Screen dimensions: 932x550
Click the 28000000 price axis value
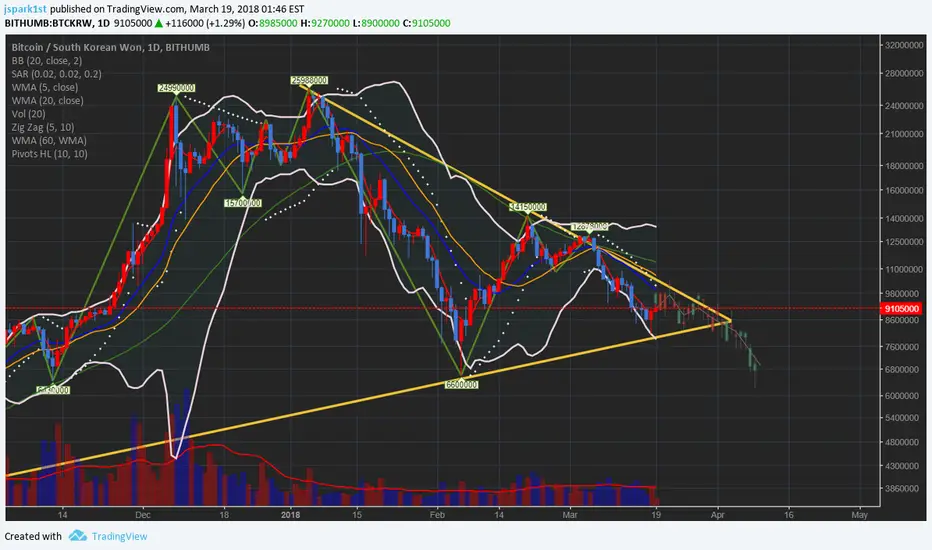tap(903, 74)
